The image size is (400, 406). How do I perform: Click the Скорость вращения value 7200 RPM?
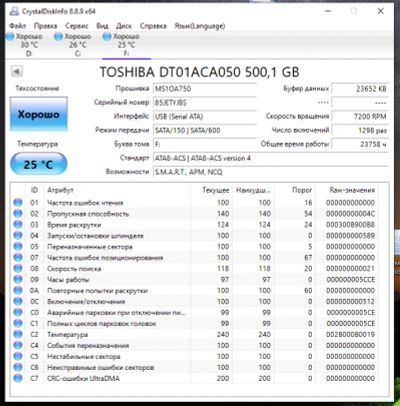pyautogui.click(x=360, y=116)
